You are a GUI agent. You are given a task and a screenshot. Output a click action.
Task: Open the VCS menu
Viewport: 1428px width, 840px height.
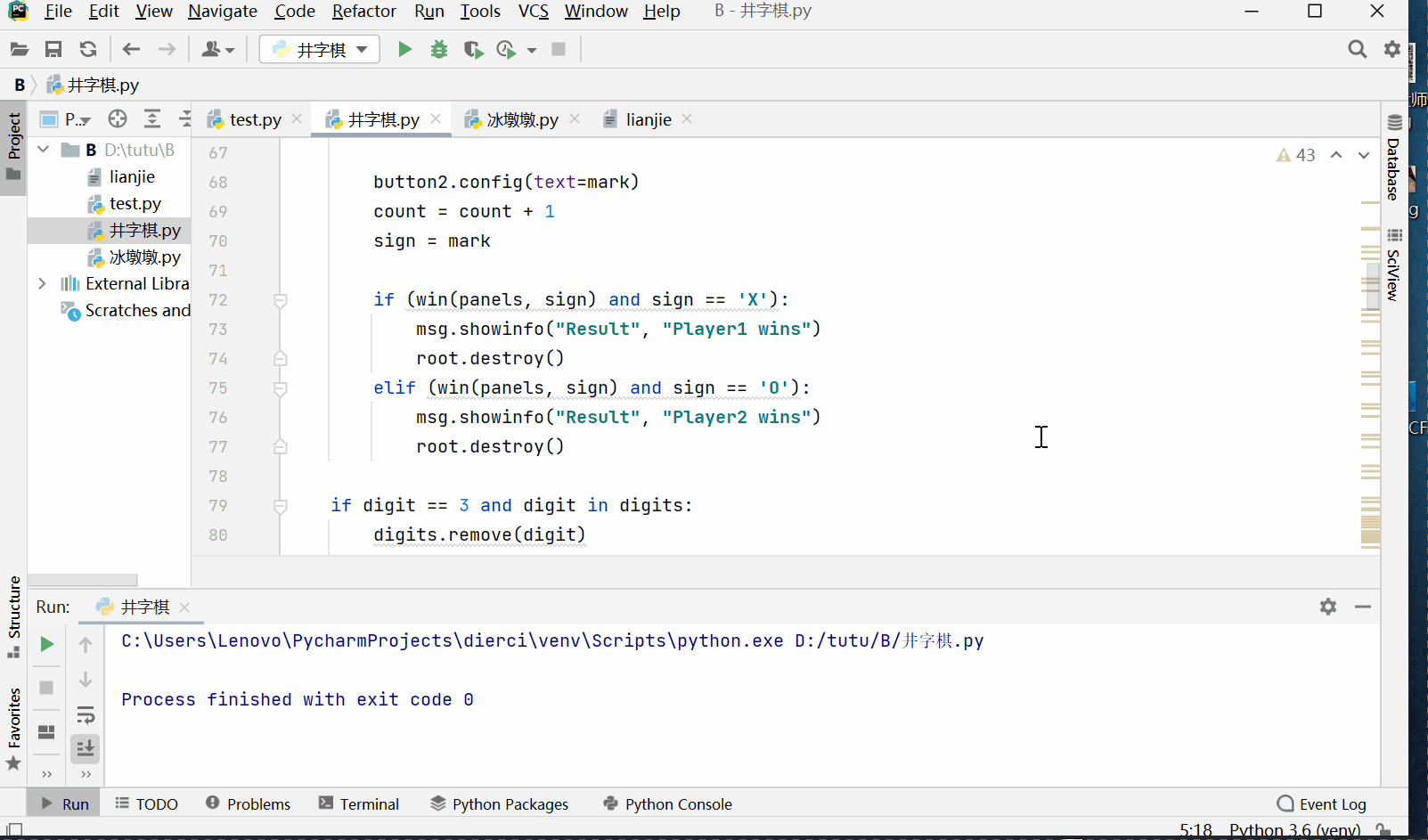(x=533, y=12)
